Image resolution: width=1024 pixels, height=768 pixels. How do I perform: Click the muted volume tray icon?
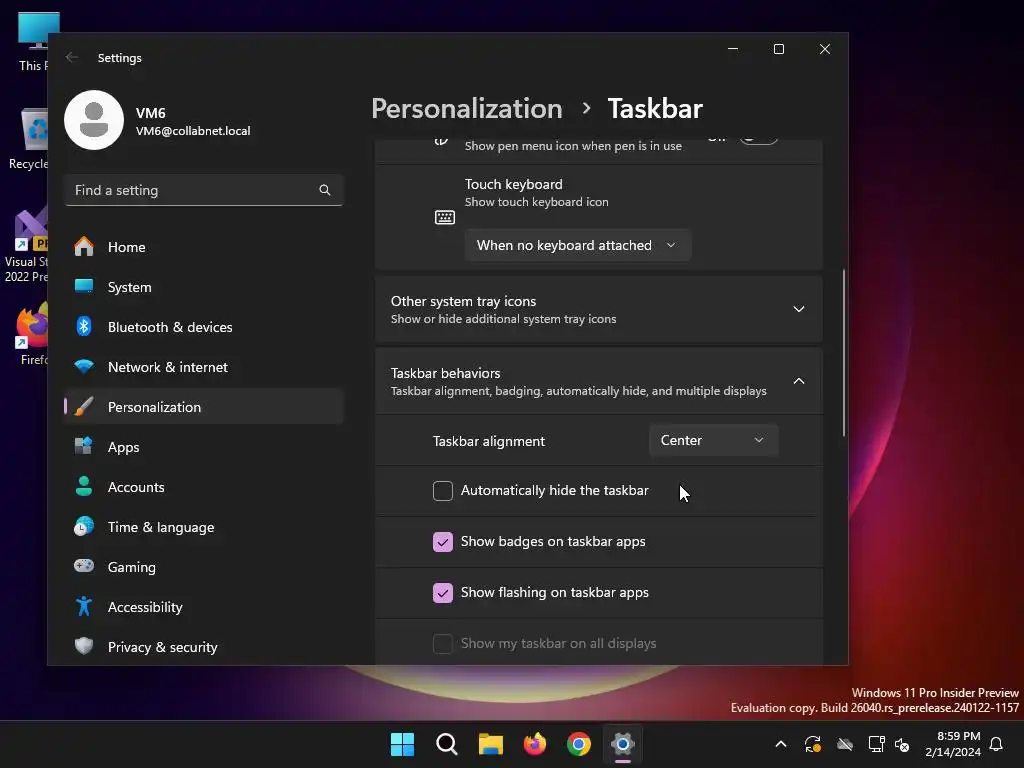pos(902,744)
